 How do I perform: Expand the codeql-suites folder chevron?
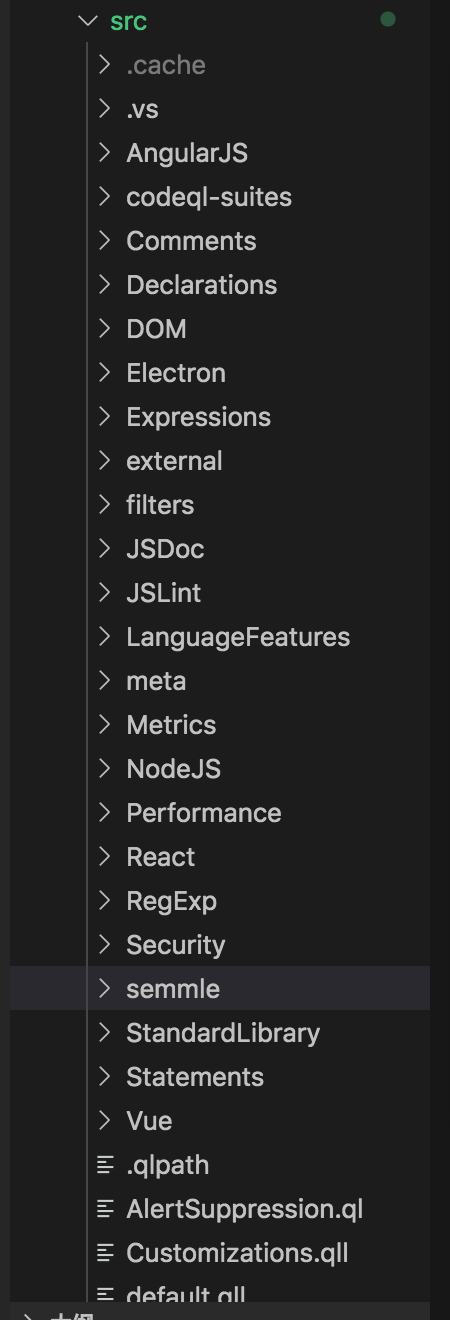click(105, 197)
